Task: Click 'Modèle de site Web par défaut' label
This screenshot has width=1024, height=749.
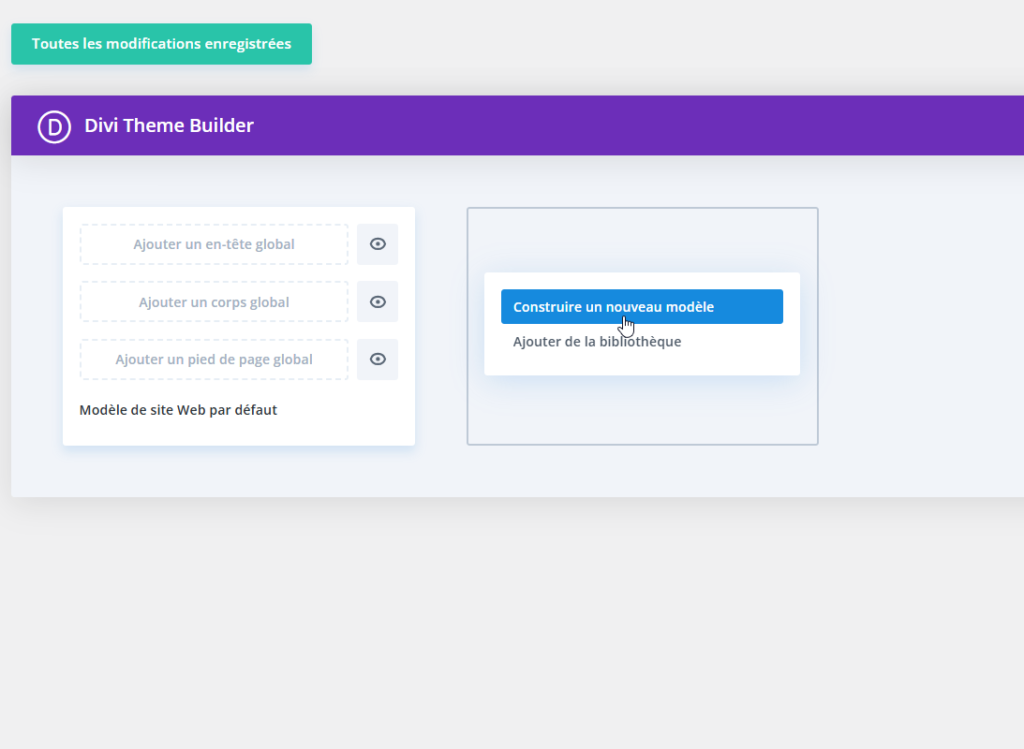Action: tap(178, 410)
